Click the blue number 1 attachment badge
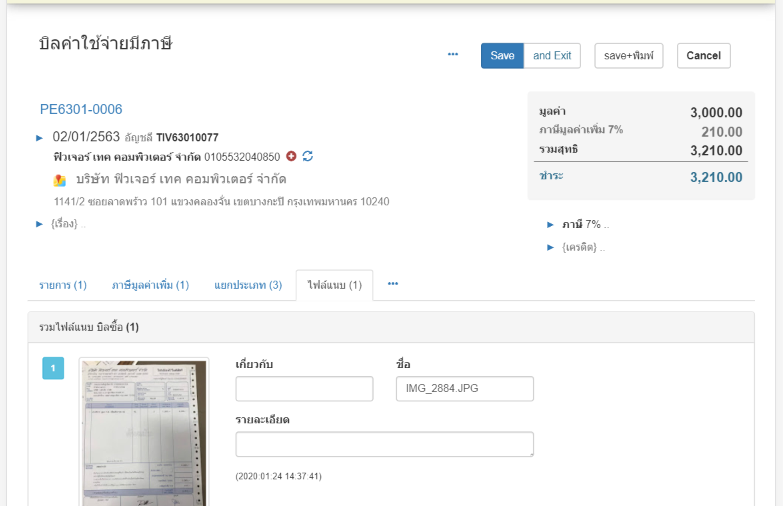 pos(53,369)
